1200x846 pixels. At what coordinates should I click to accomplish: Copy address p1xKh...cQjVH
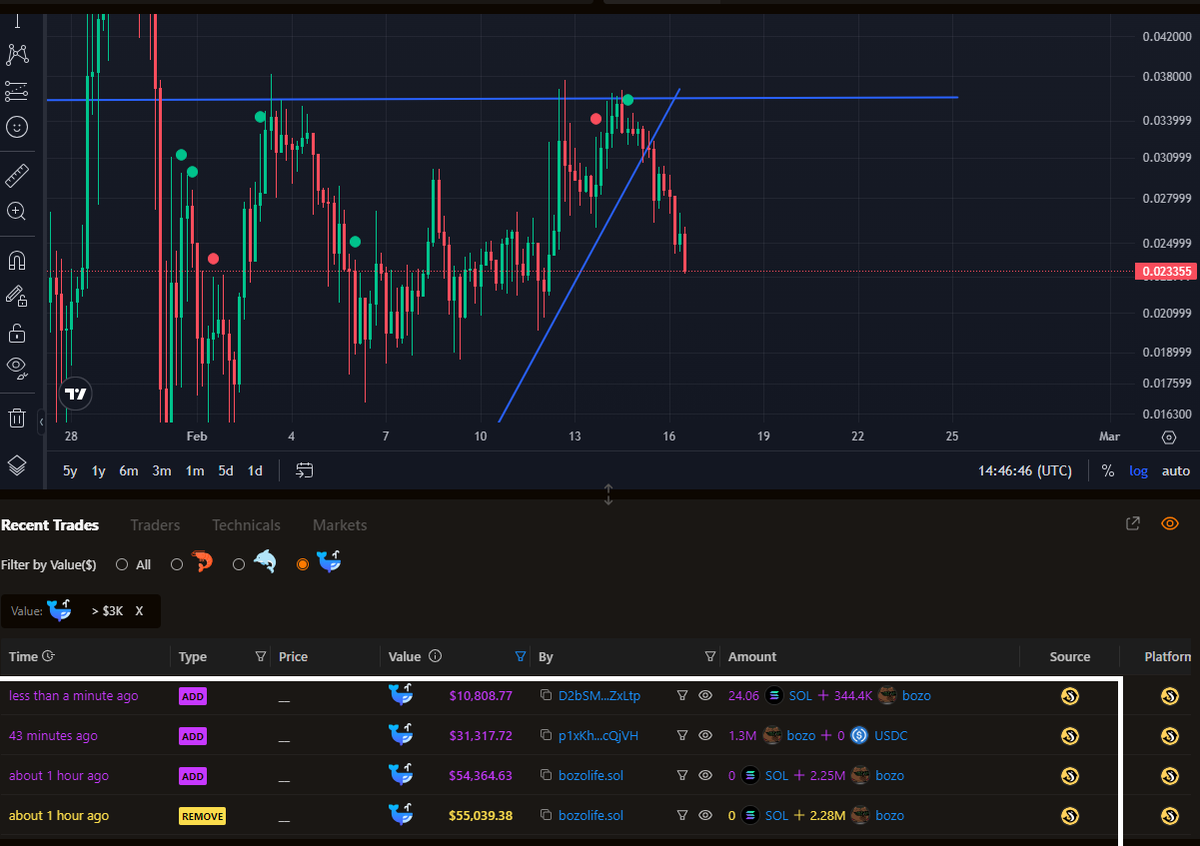point(546,736)
